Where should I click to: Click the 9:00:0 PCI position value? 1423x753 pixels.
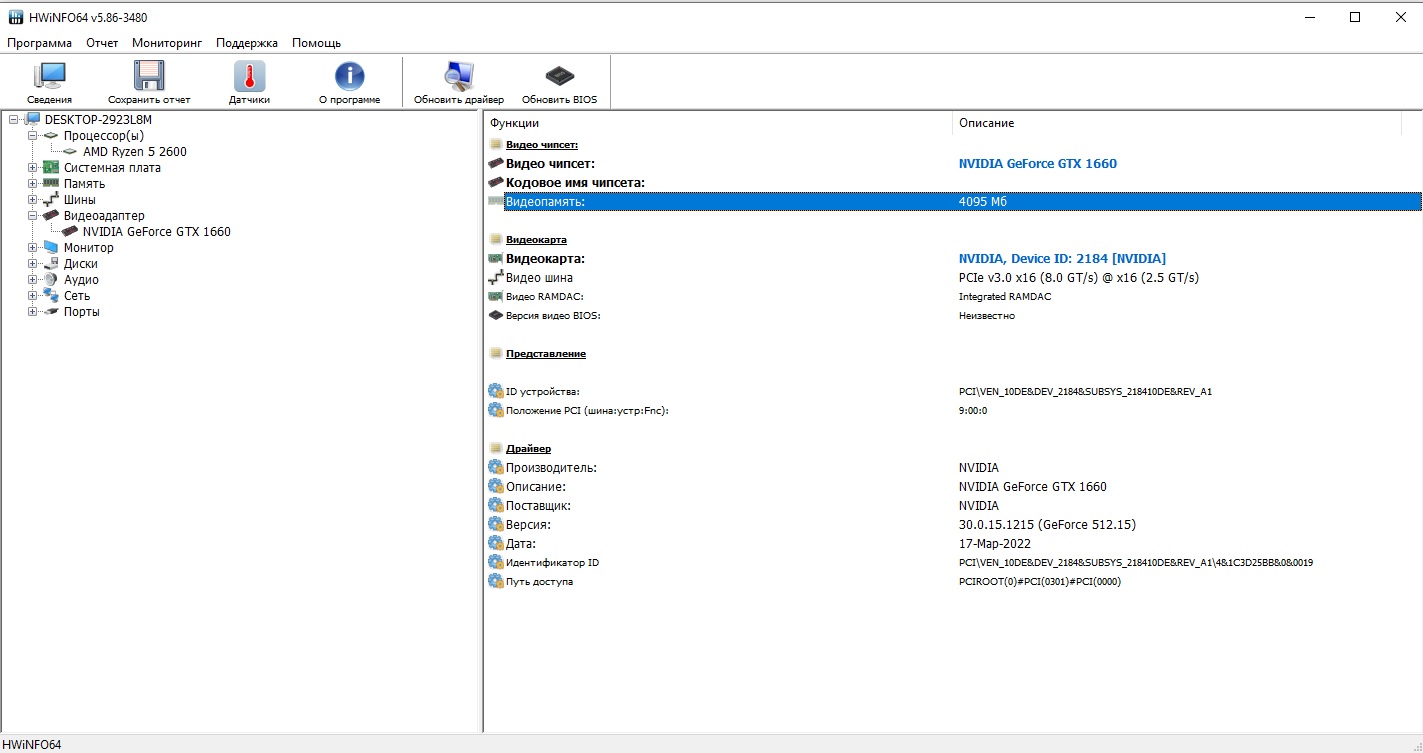973,410
